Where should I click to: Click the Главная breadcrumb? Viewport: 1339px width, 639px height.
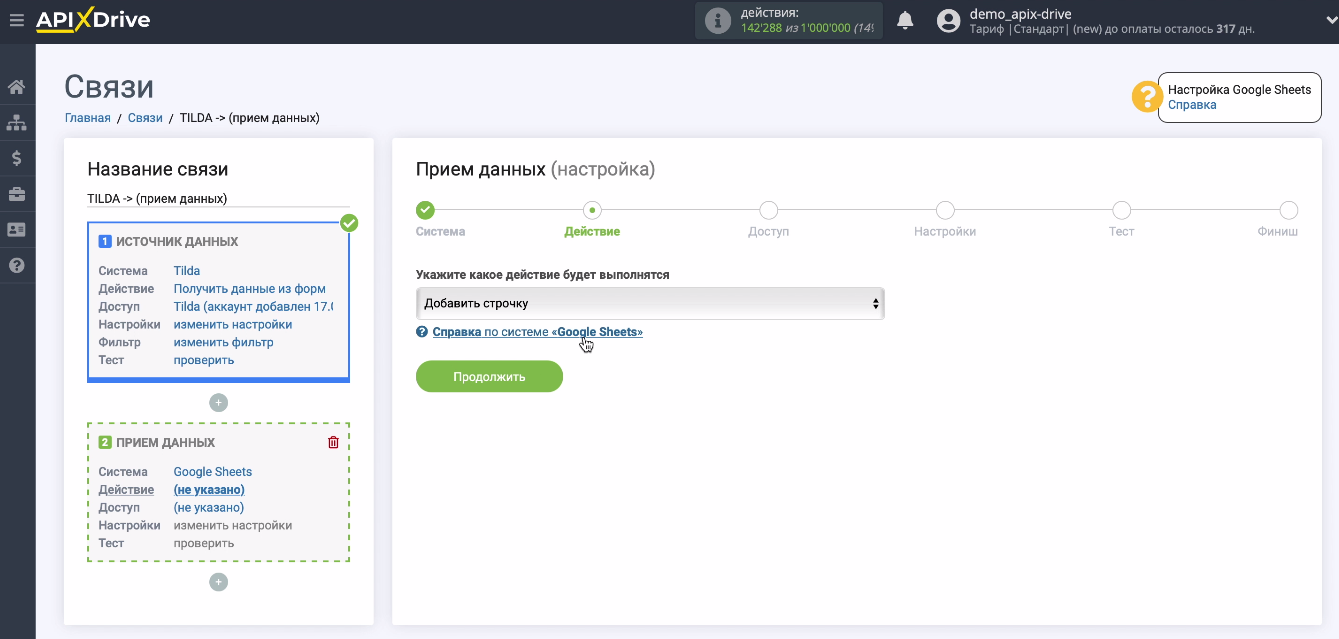(x=88, y=118)
